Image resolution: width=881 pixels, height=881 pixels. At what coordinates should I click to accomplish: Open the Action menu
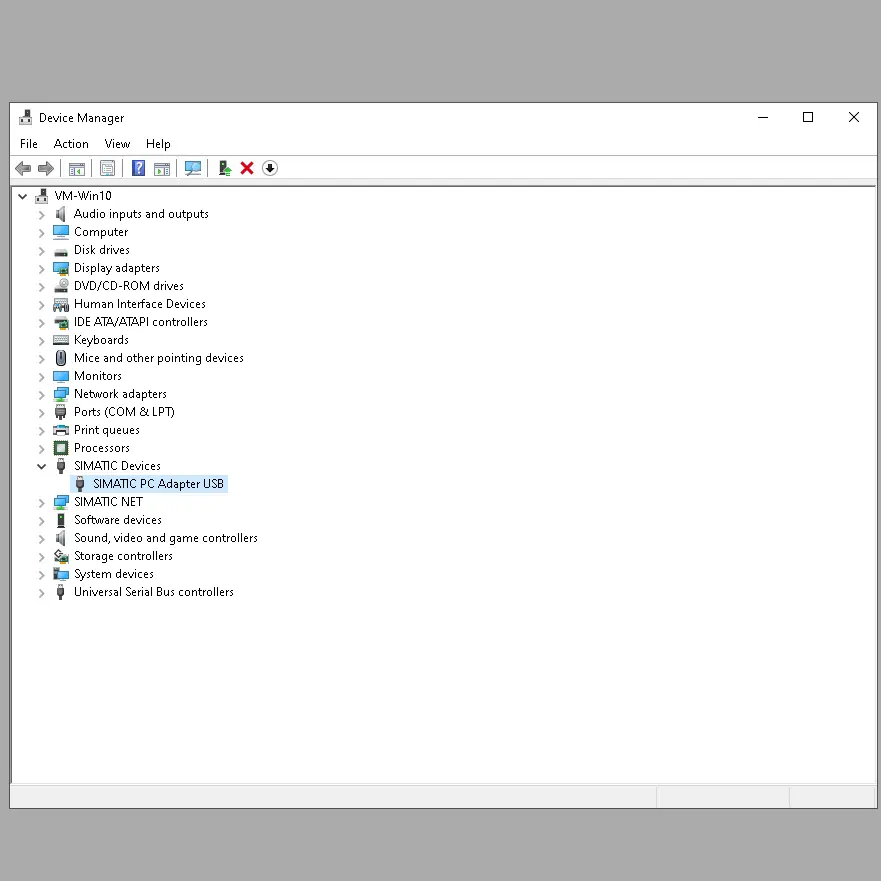tap(71, 144)
